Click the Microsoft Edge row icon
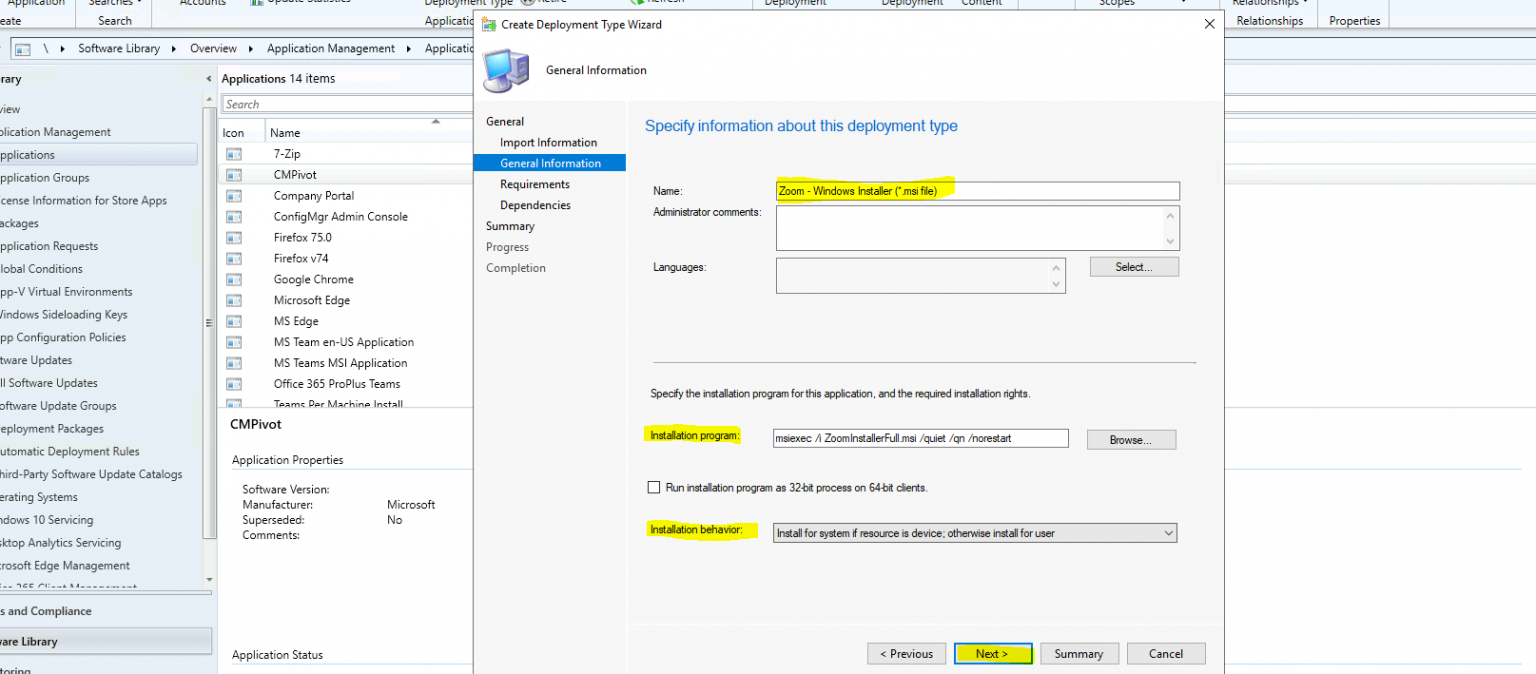This screenshot has width=1536, height=674. tap(234, 301)
